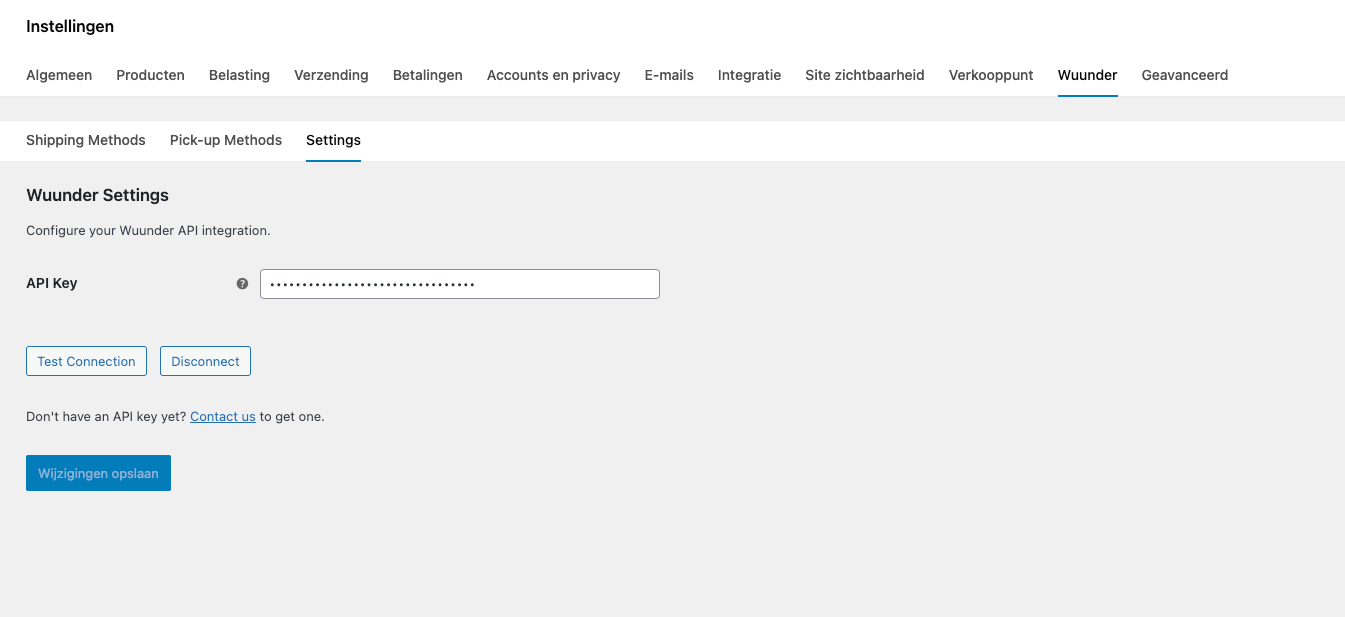Click the Instellingen page title

click(x=70, y=27)
